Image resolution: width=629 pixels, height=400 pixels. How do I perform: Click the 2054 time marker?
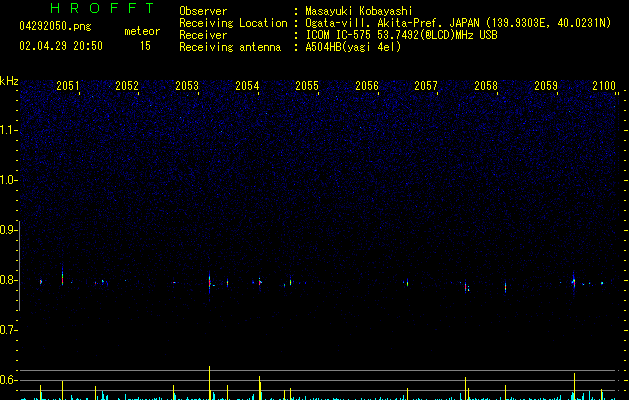(x=247, y=85)
